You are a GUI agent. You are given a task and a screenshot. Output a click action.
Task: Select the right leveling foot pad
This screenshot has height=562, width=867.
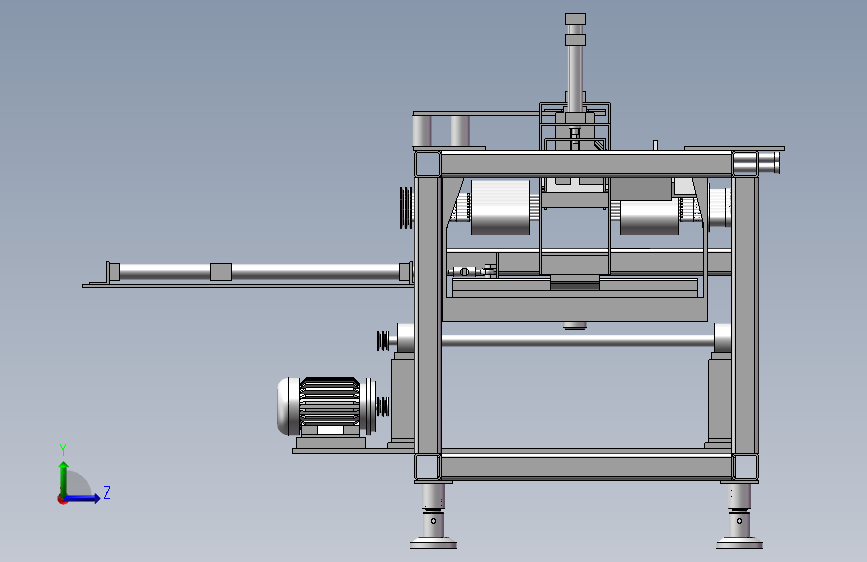[739, 543]
